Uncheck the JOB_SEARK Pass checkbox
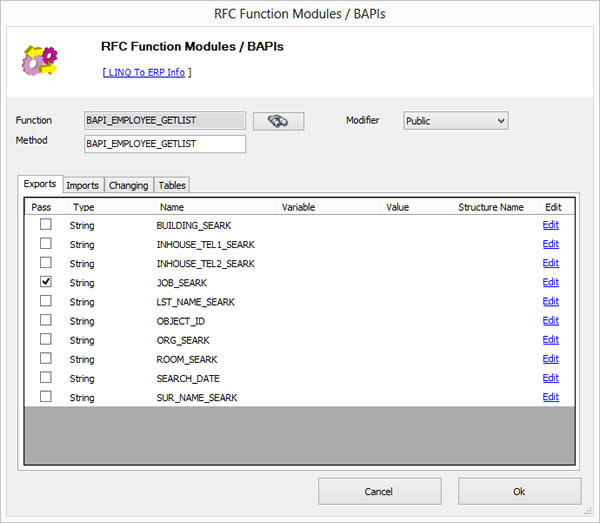 (x=45, y=283)
